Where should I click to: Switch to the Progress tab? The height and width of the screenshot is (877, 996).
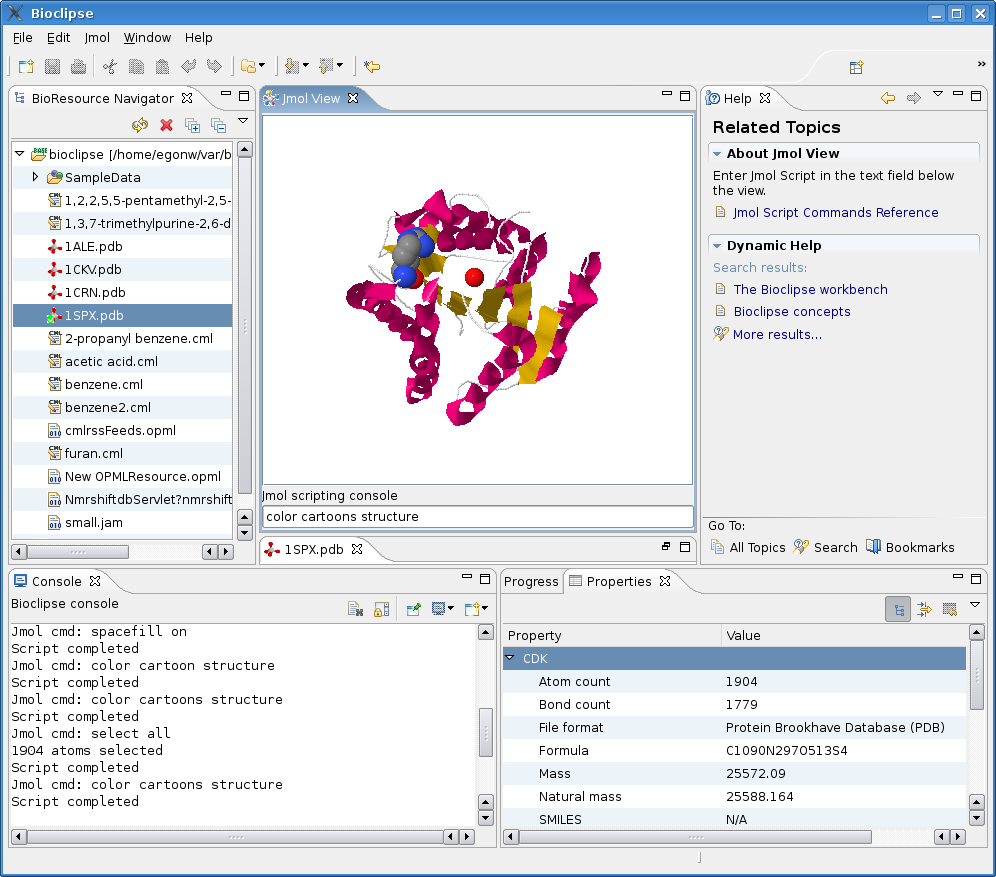tap(531, 581)
